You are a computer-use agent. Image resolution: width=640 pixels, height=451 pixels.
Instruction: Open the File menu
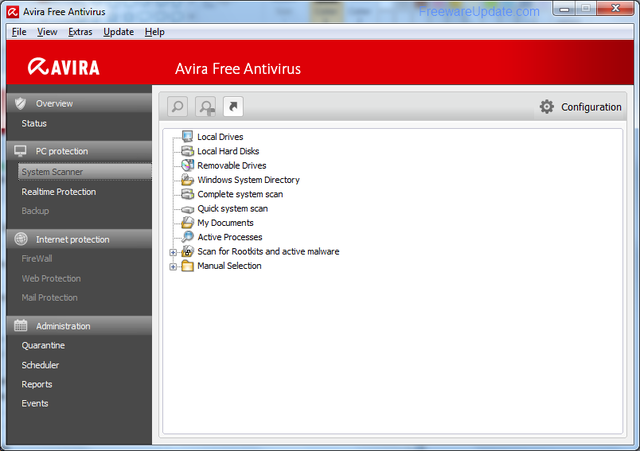[19, 32]
